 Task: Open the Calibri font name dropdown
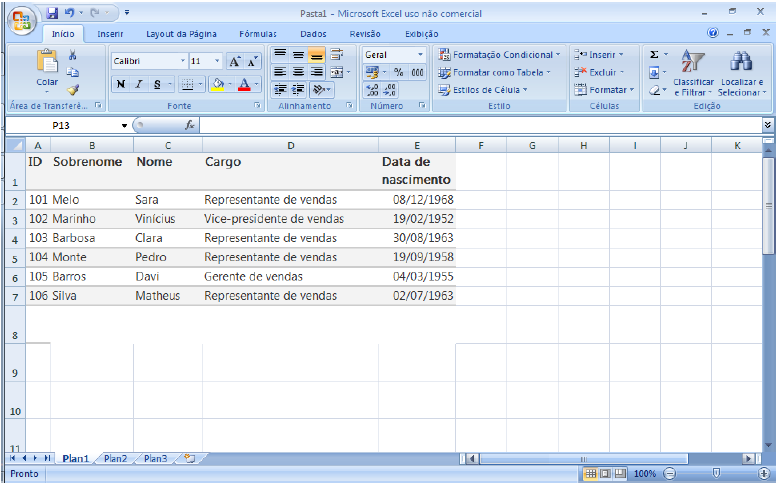pyautogui.click(x=182, y=61)
